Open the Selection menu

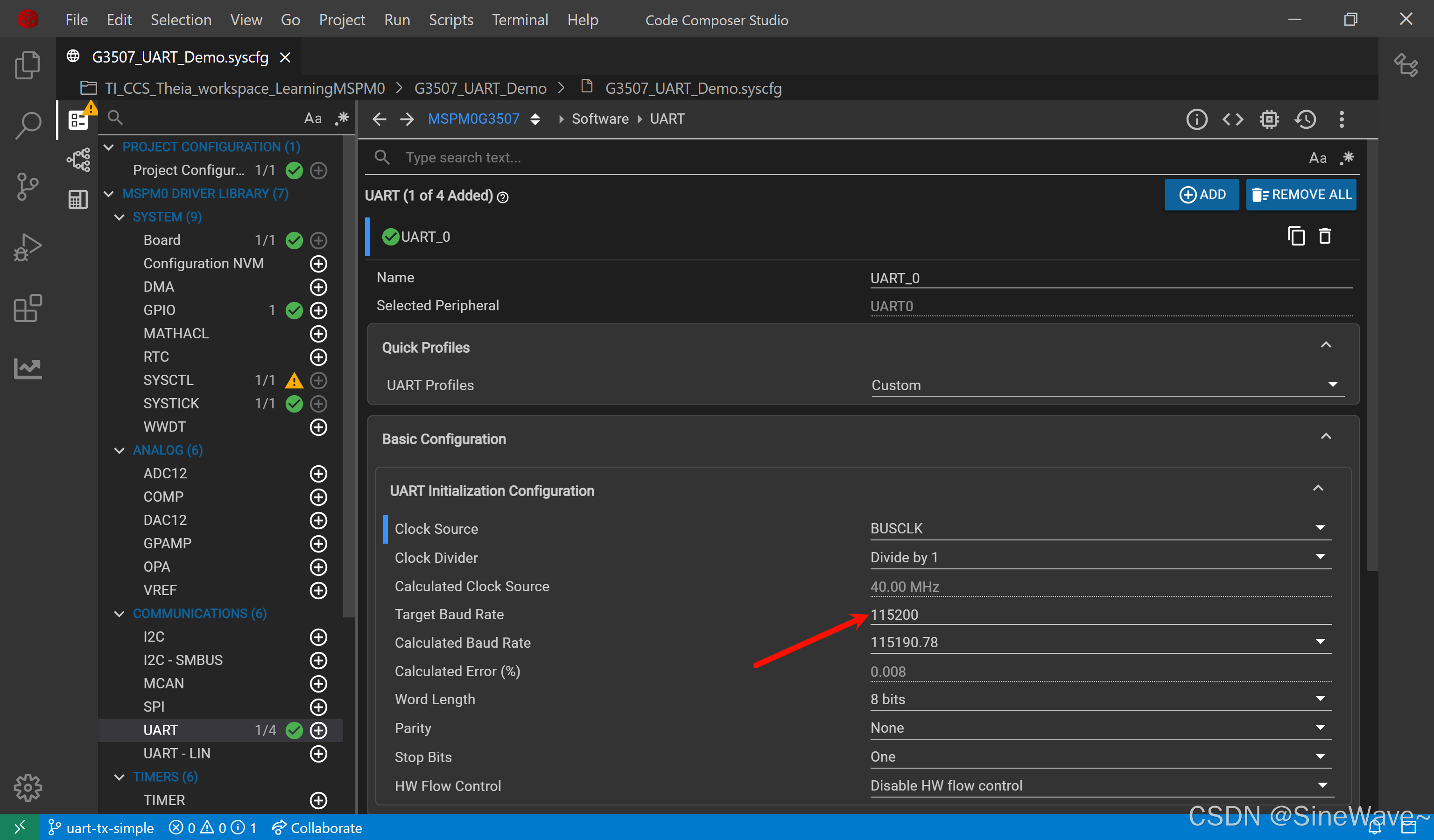pyautogui.click(x=181, y=20)
